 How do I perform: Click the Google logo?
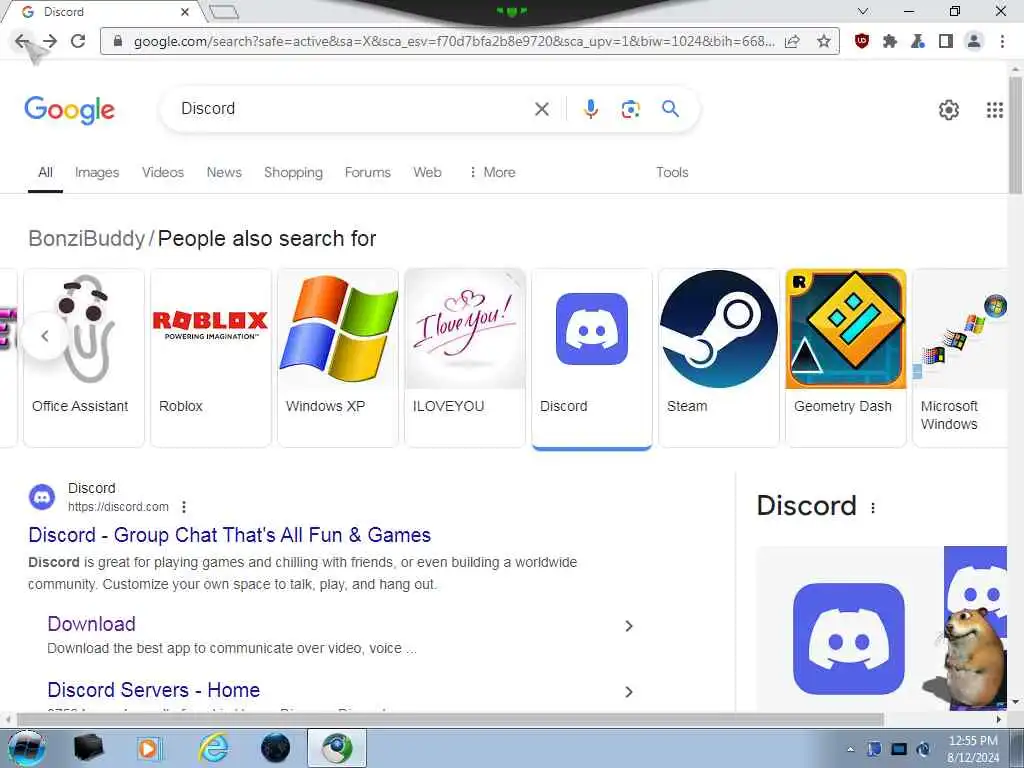point(69,110)
